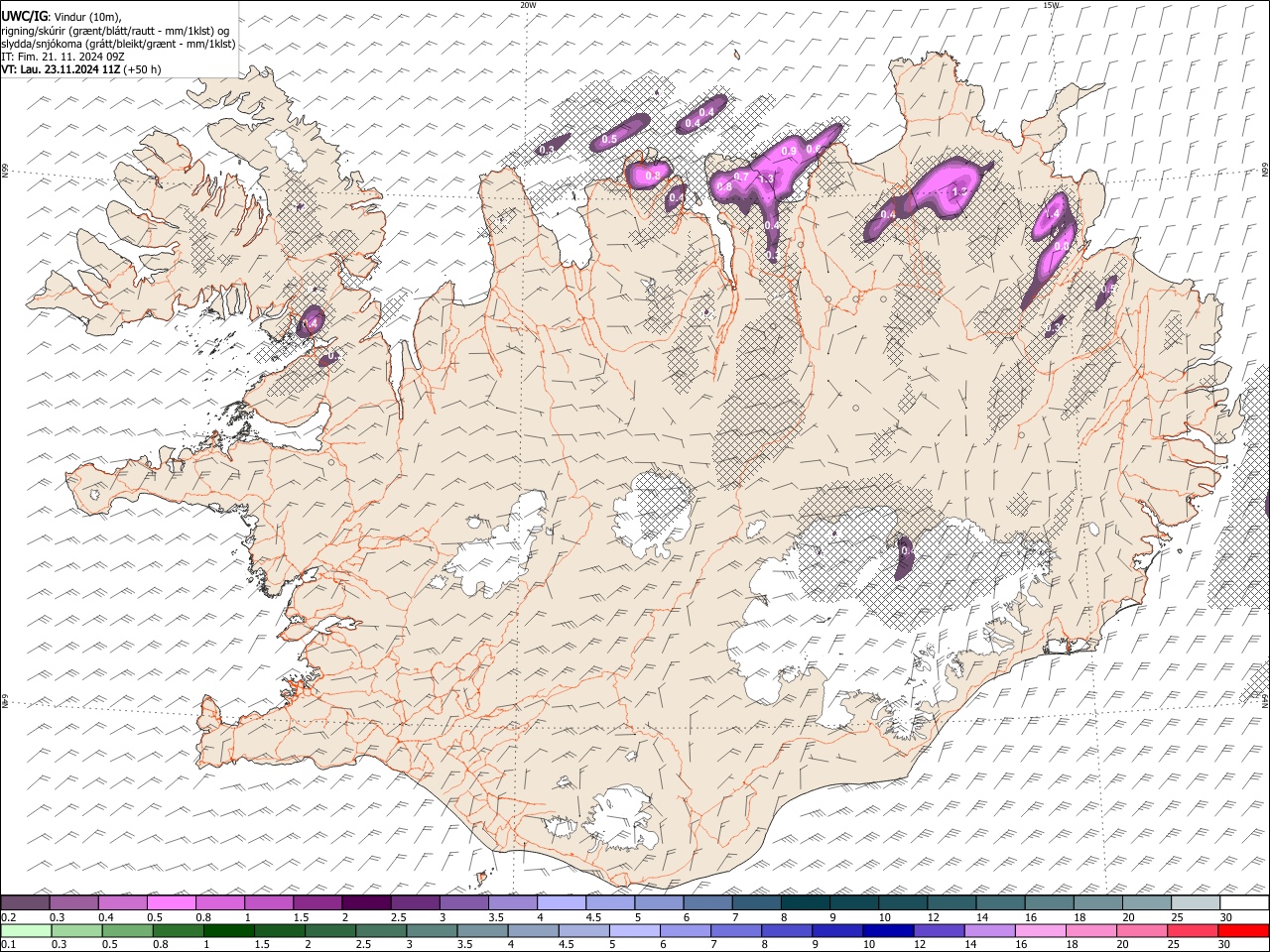Click the lower scale swatch between 3.5 and 4
Viewport: 1270px width, 952px height.
482,930
